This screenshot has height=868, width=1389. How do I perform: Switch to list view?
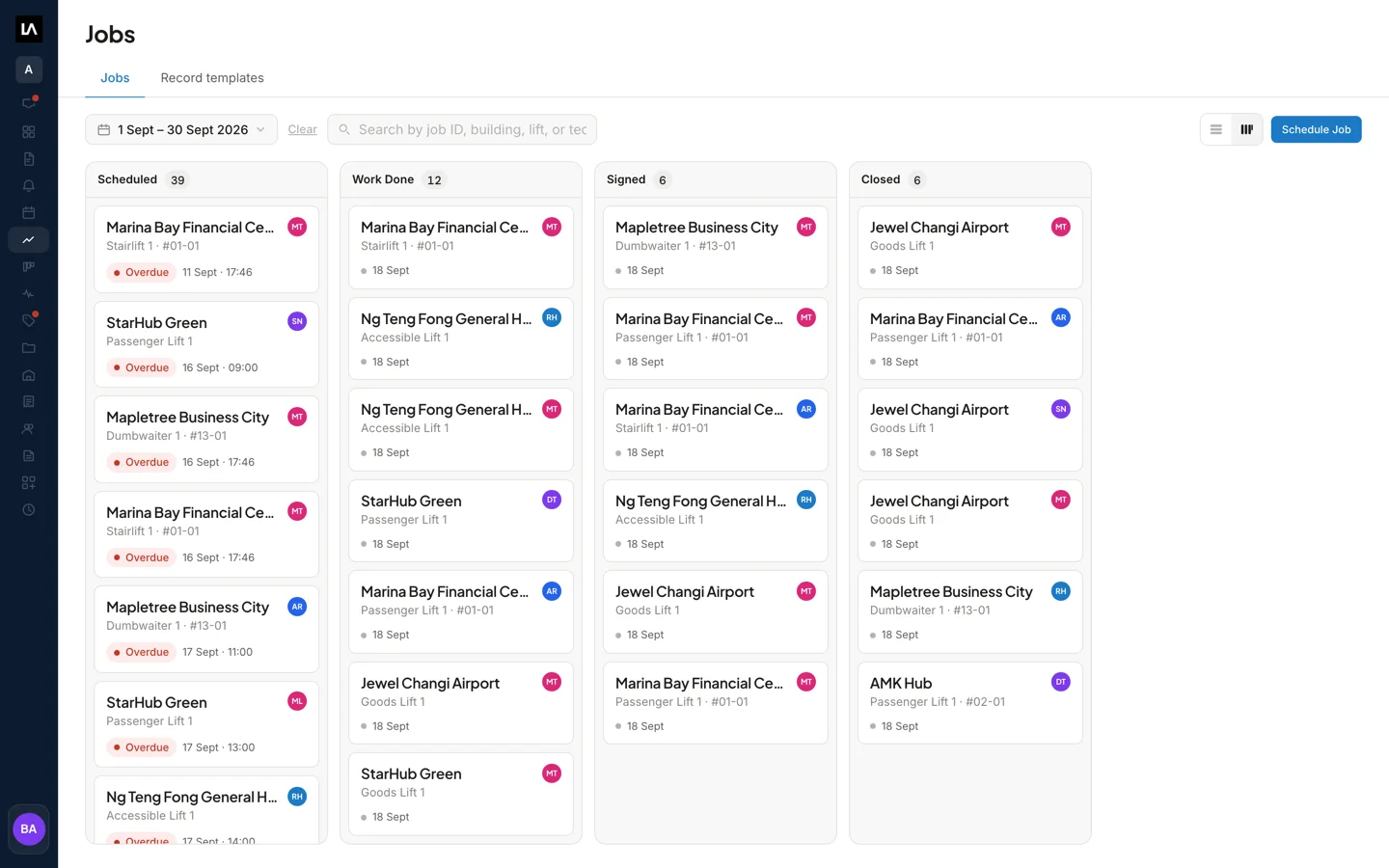pos(1216,129)
